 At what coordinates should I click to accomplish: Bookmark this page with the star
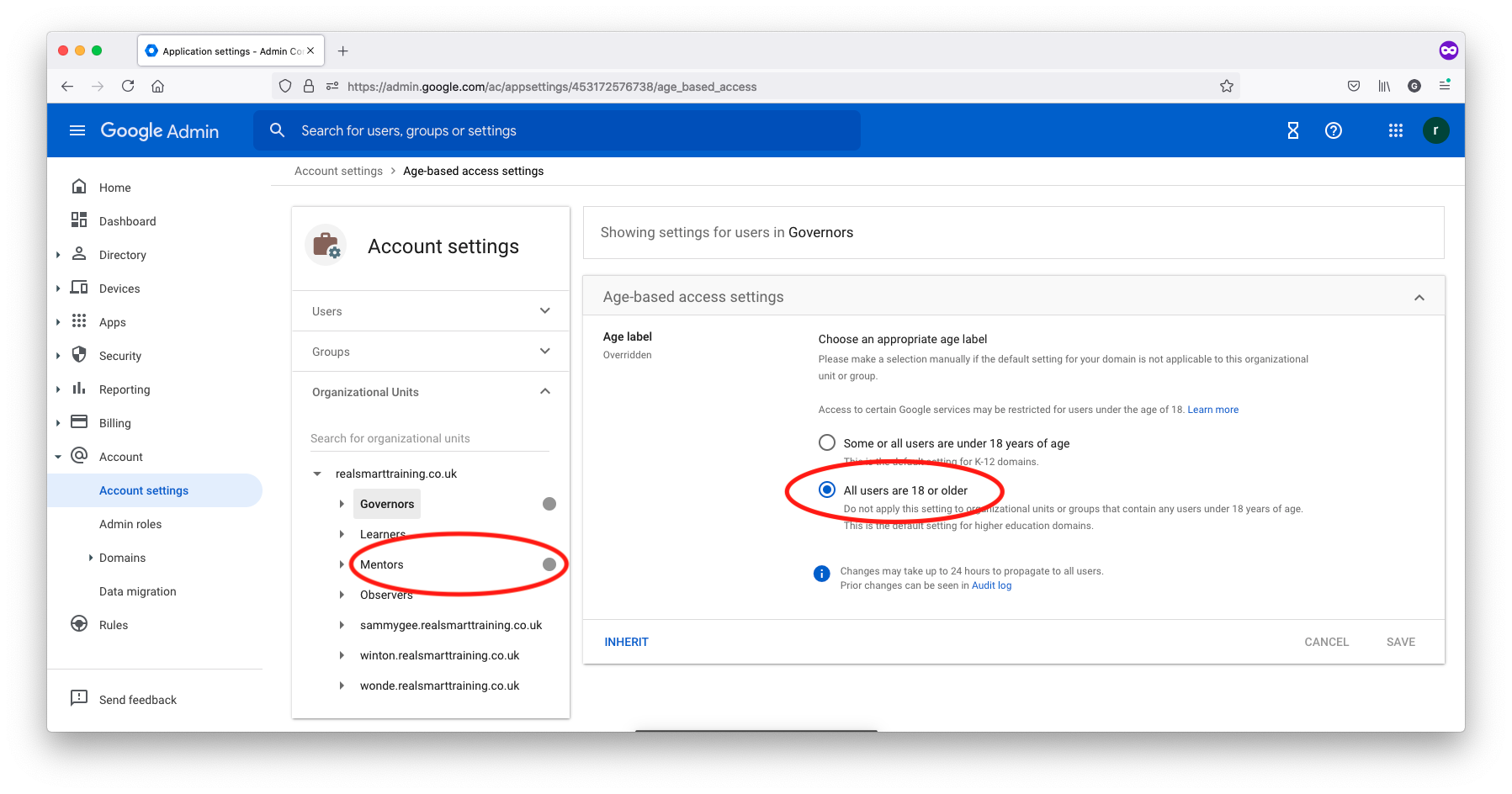1227,86
